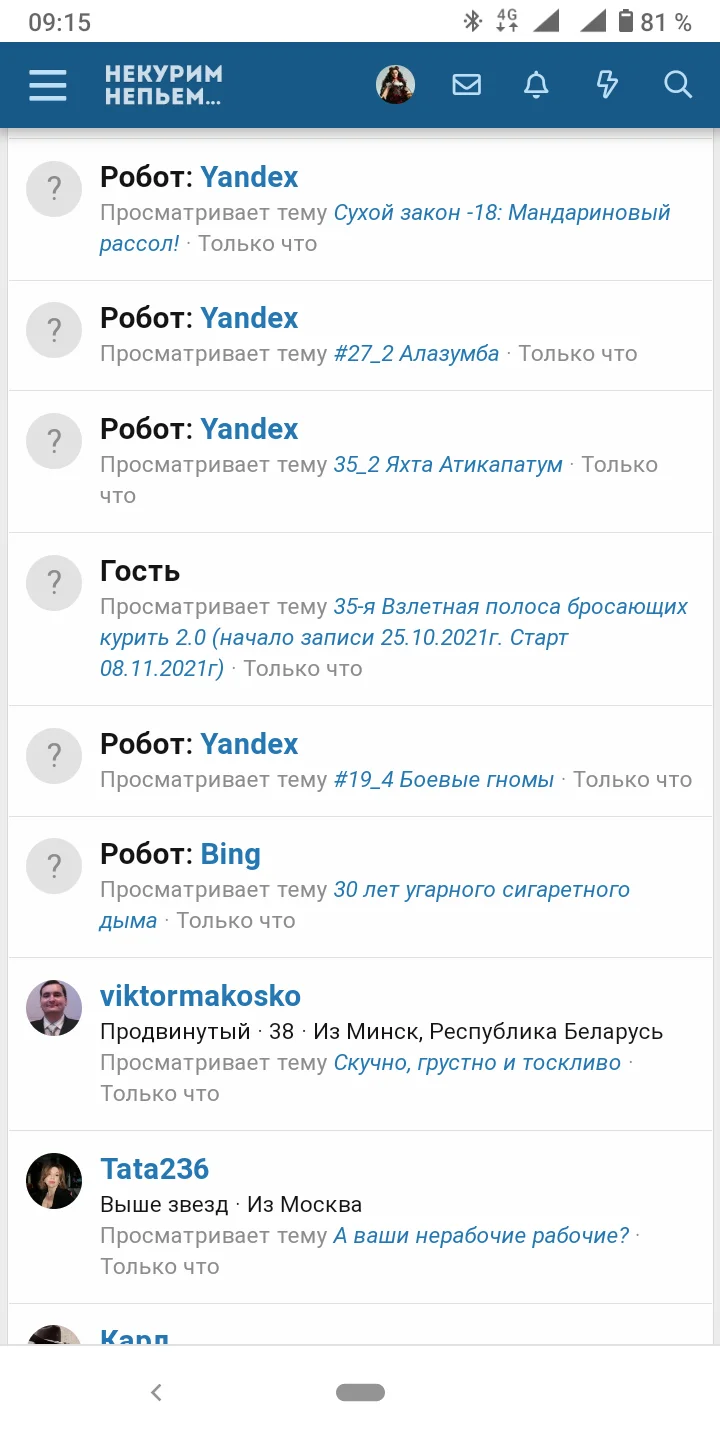Open the topic 30 лет угарного сигаретного дыма
This screenshot has width=720, height=1440.
coord(481,890)
